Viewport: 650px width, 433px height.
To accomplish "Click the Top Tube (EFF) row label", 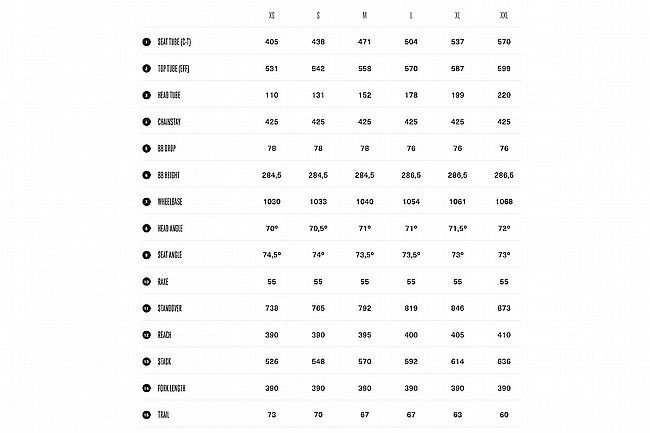I will [x=174, y=69].
